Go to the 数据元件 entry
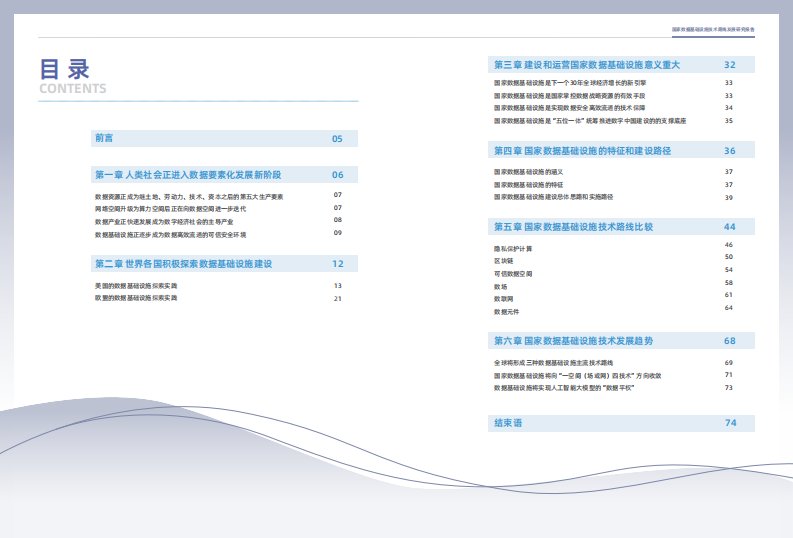793x538 pixels. click(x=507, y=311)
